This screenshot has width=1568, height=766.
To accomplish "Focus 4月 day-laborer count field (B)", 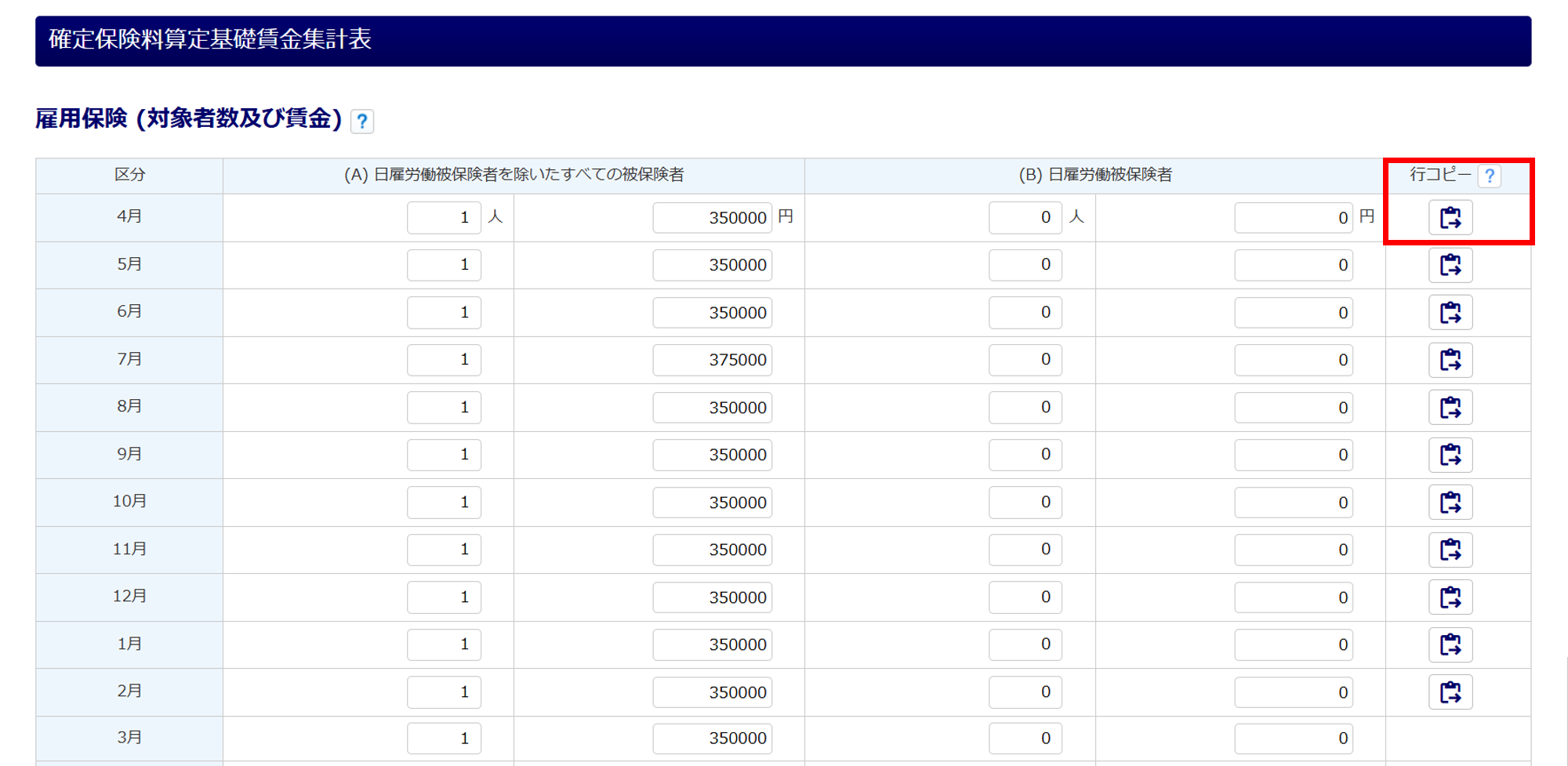I will (x=1025, y=217).
